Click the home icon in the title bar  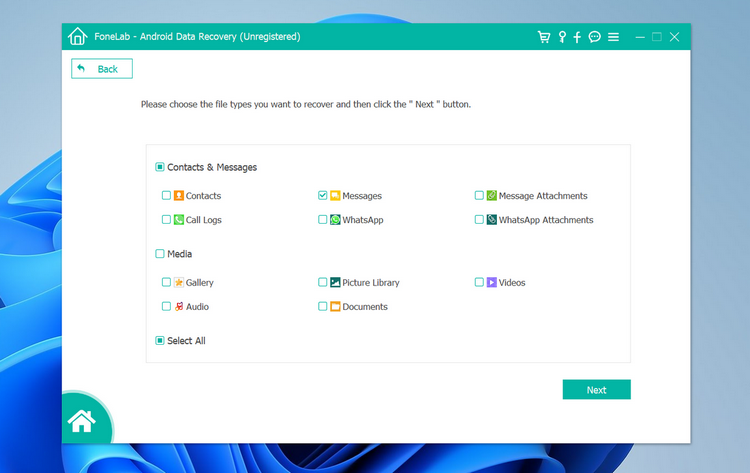coord(77,36)
